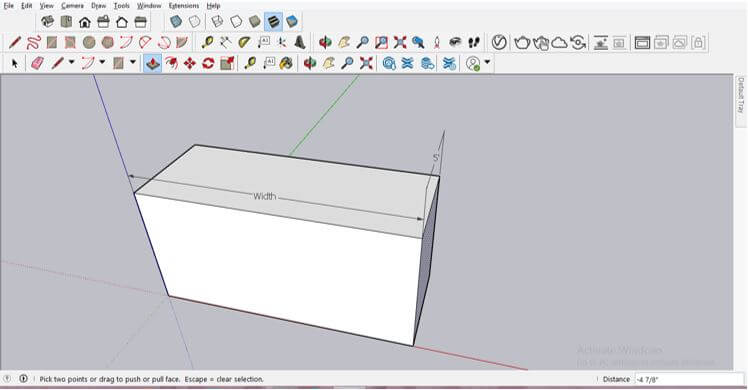
Task: Select the Rotate tool
Action: click(208, 63)
